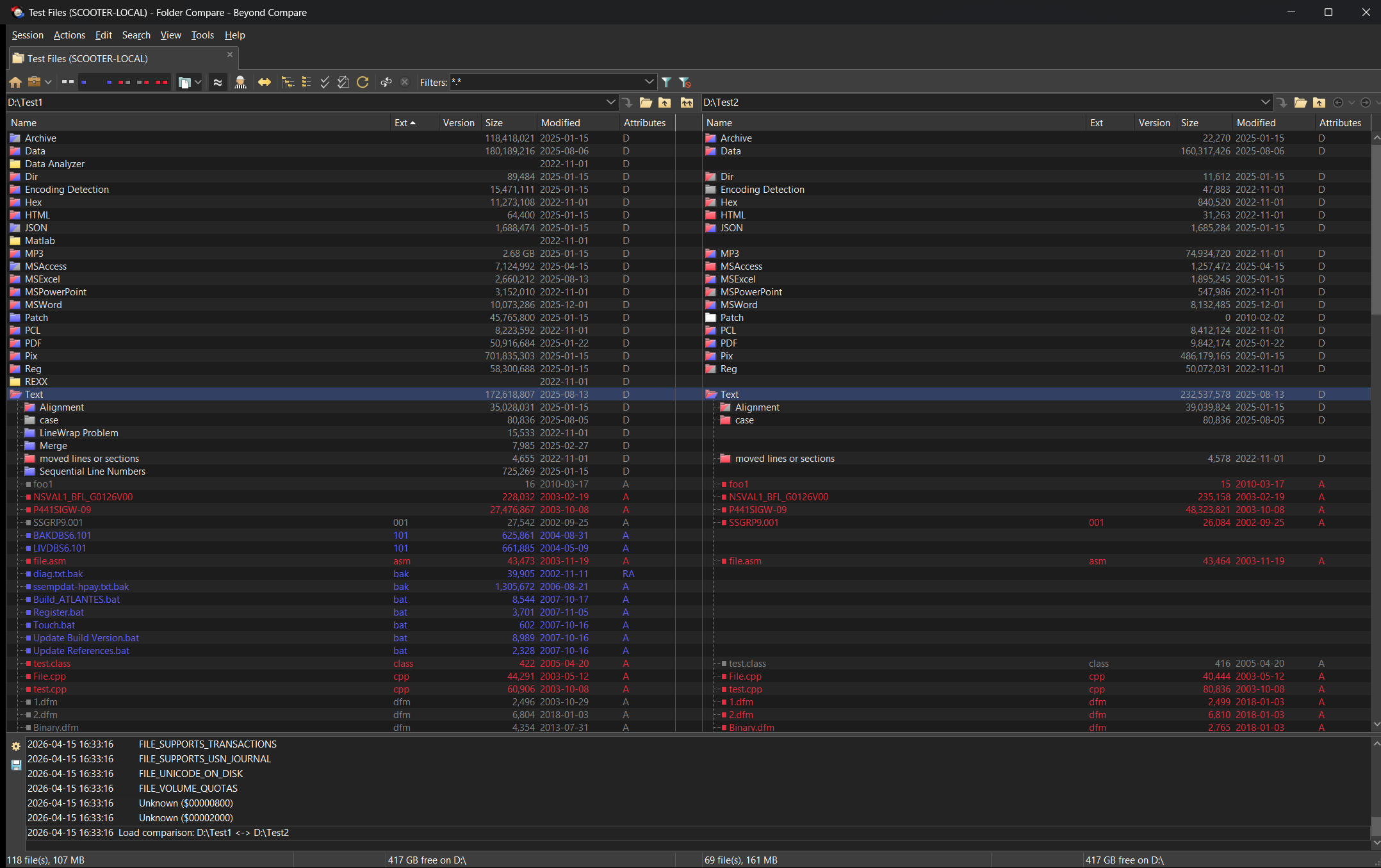Sort left pane by Size column

point(509,123)
